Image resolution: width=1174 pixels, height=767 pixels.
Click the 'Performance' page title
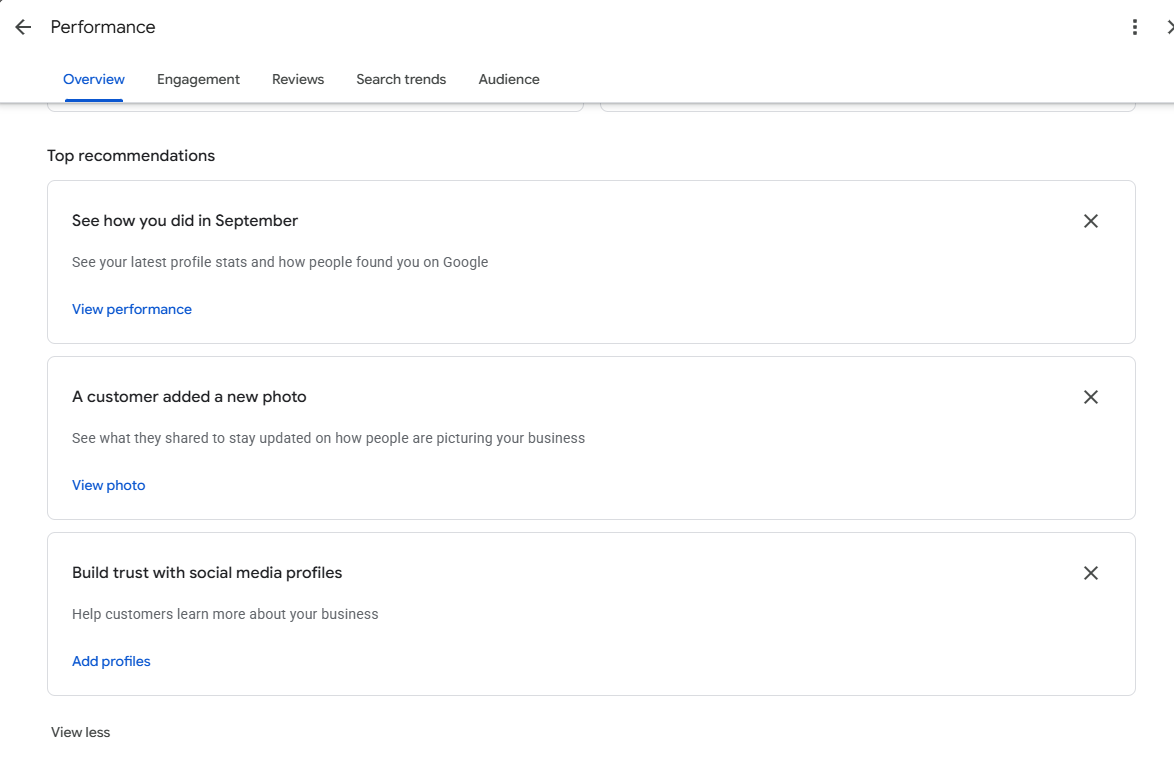coord(103,28)
